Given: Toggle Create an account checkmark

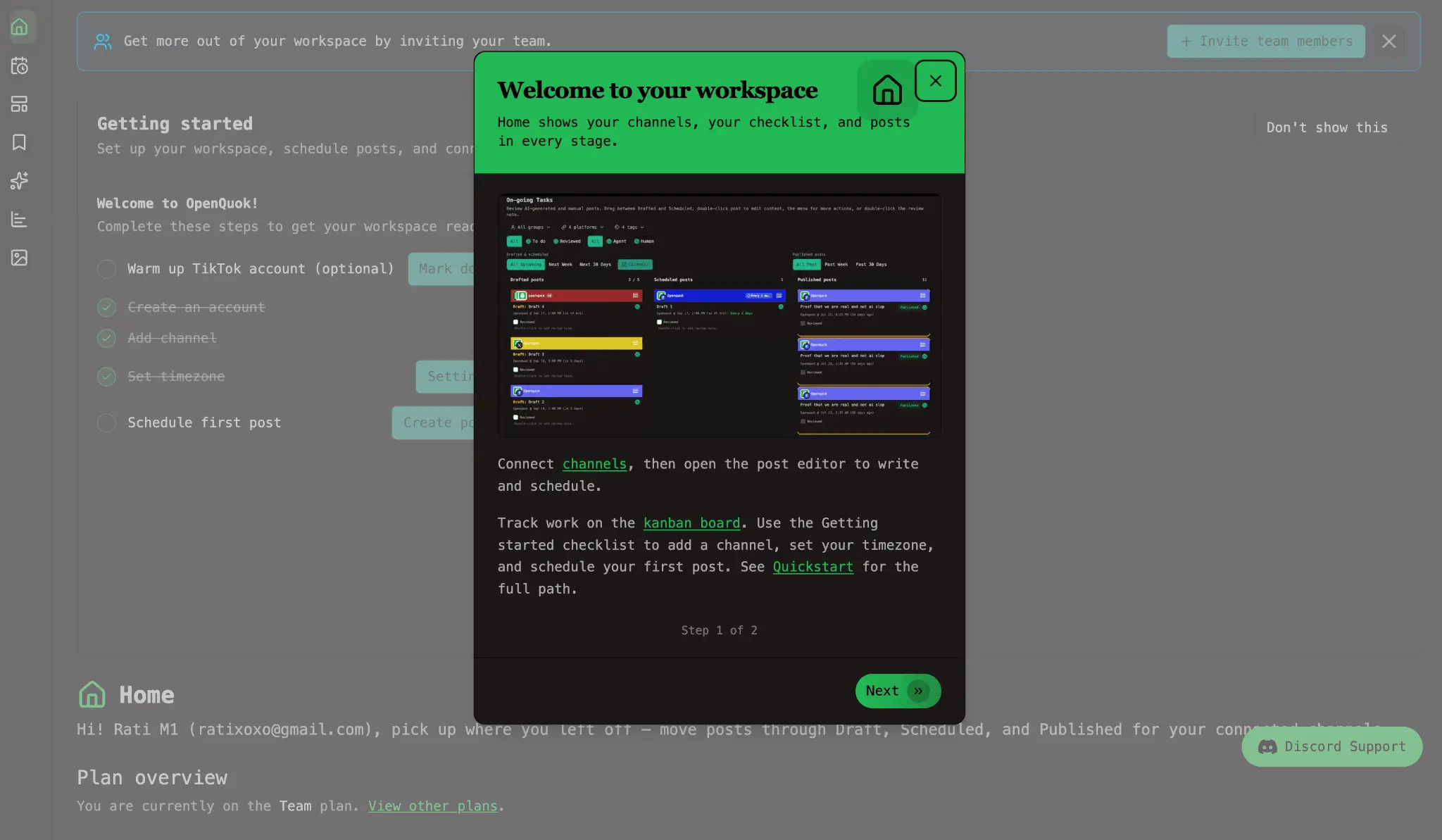Looking at the screenshot, I should tap(106, 308).
